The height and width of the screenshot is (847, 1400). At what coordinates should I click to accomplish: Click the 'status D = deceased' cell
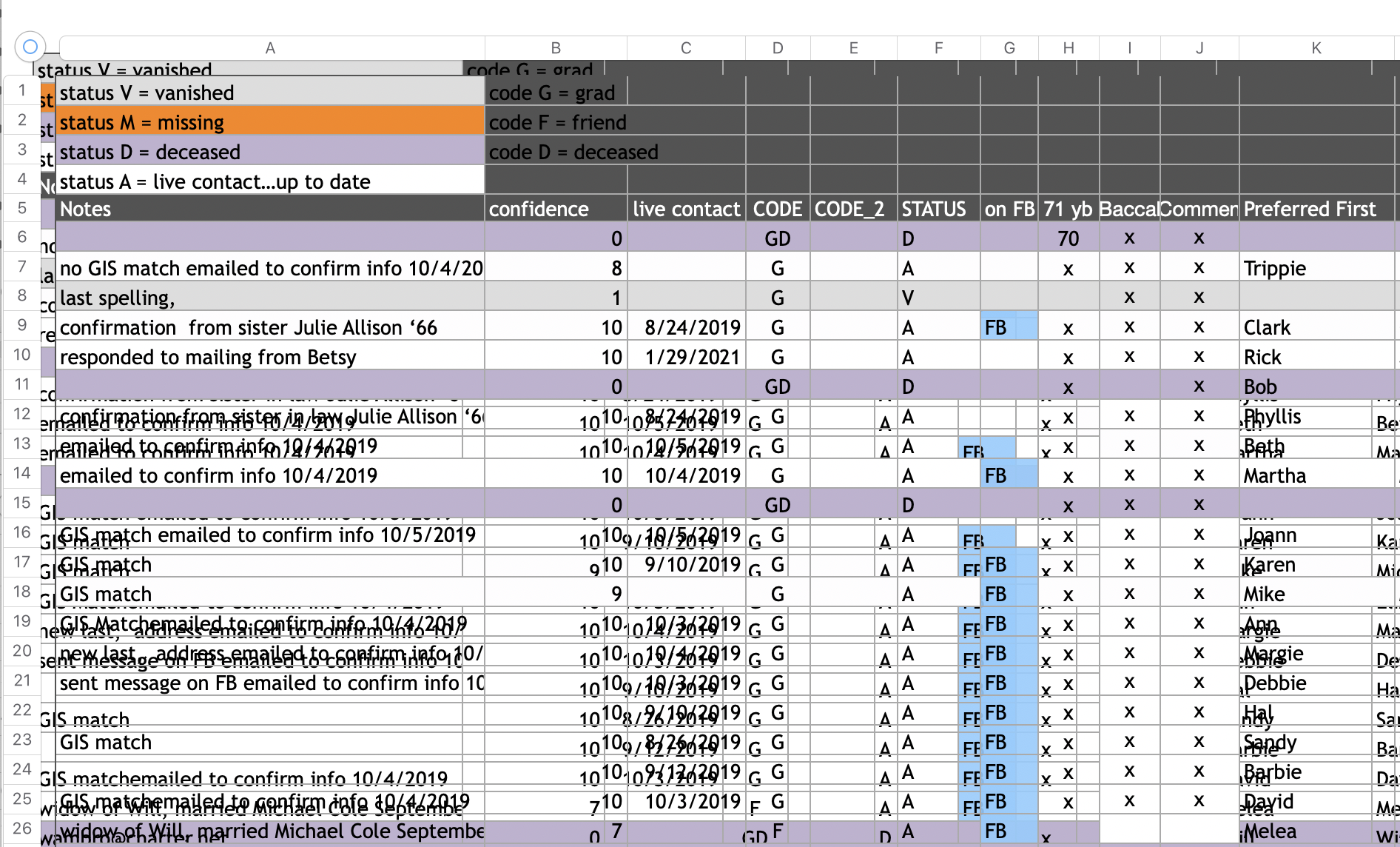coord(270,150)
